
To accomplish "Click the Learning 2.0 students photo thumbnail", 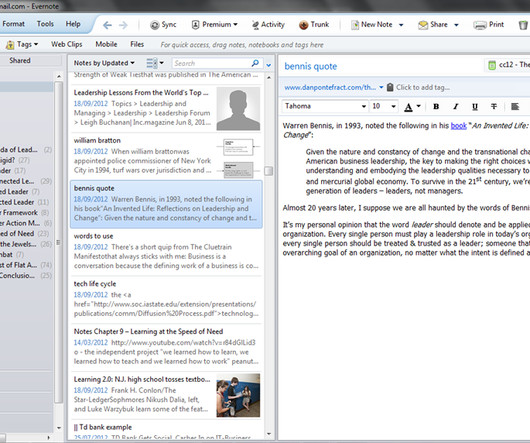I will 238,395.
